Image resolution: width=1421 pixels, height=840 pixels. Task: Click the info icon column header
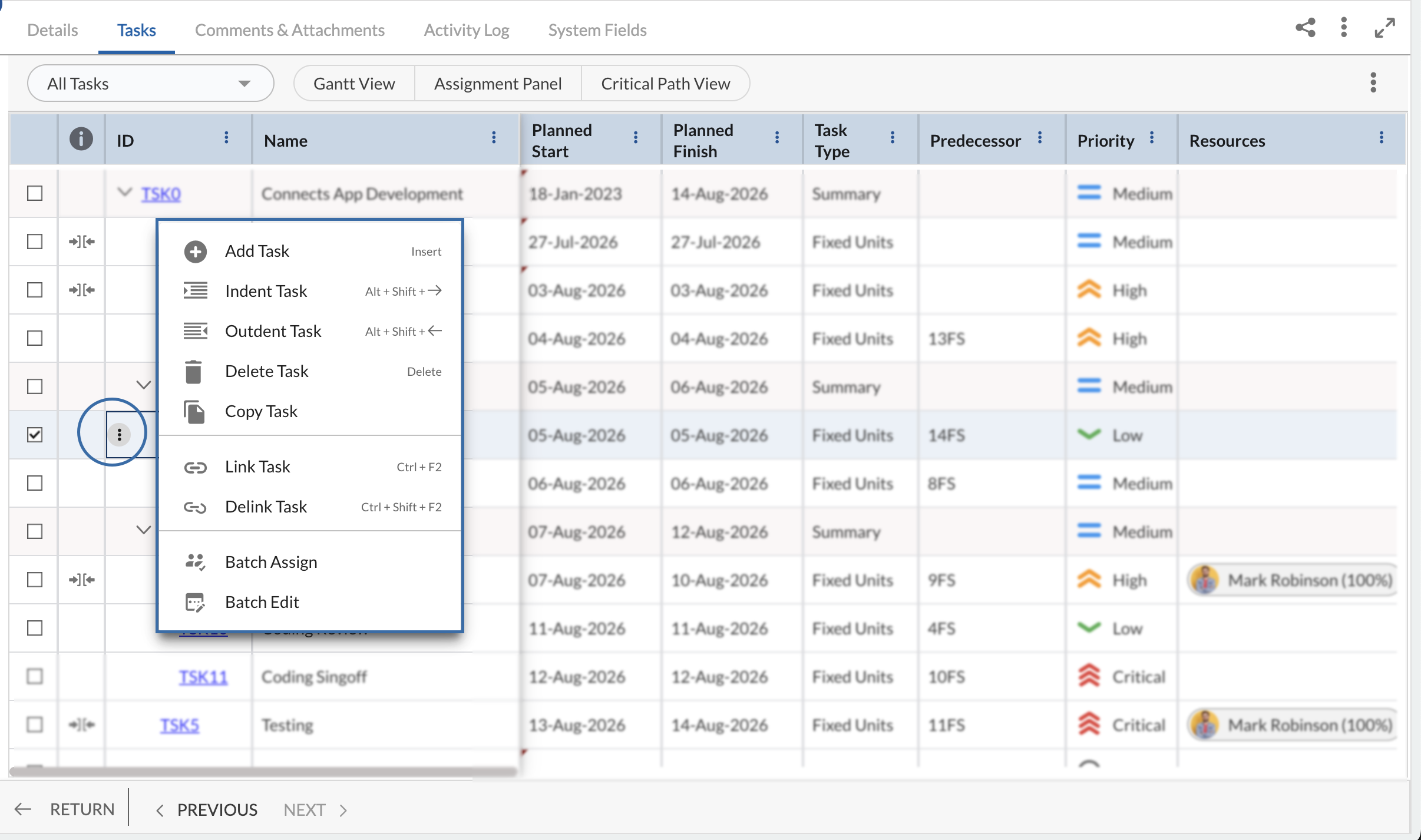coord(81,139)
